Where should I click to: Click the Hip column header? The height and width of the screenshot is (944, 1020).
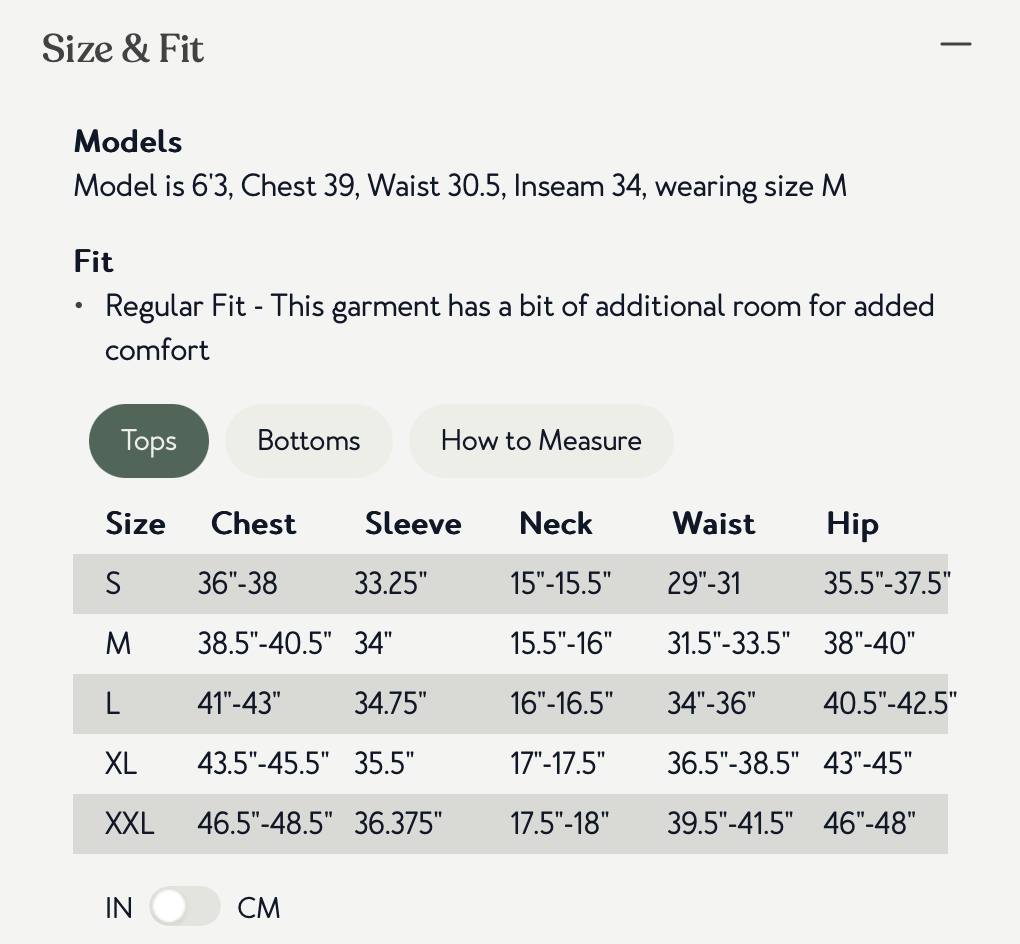852,524
